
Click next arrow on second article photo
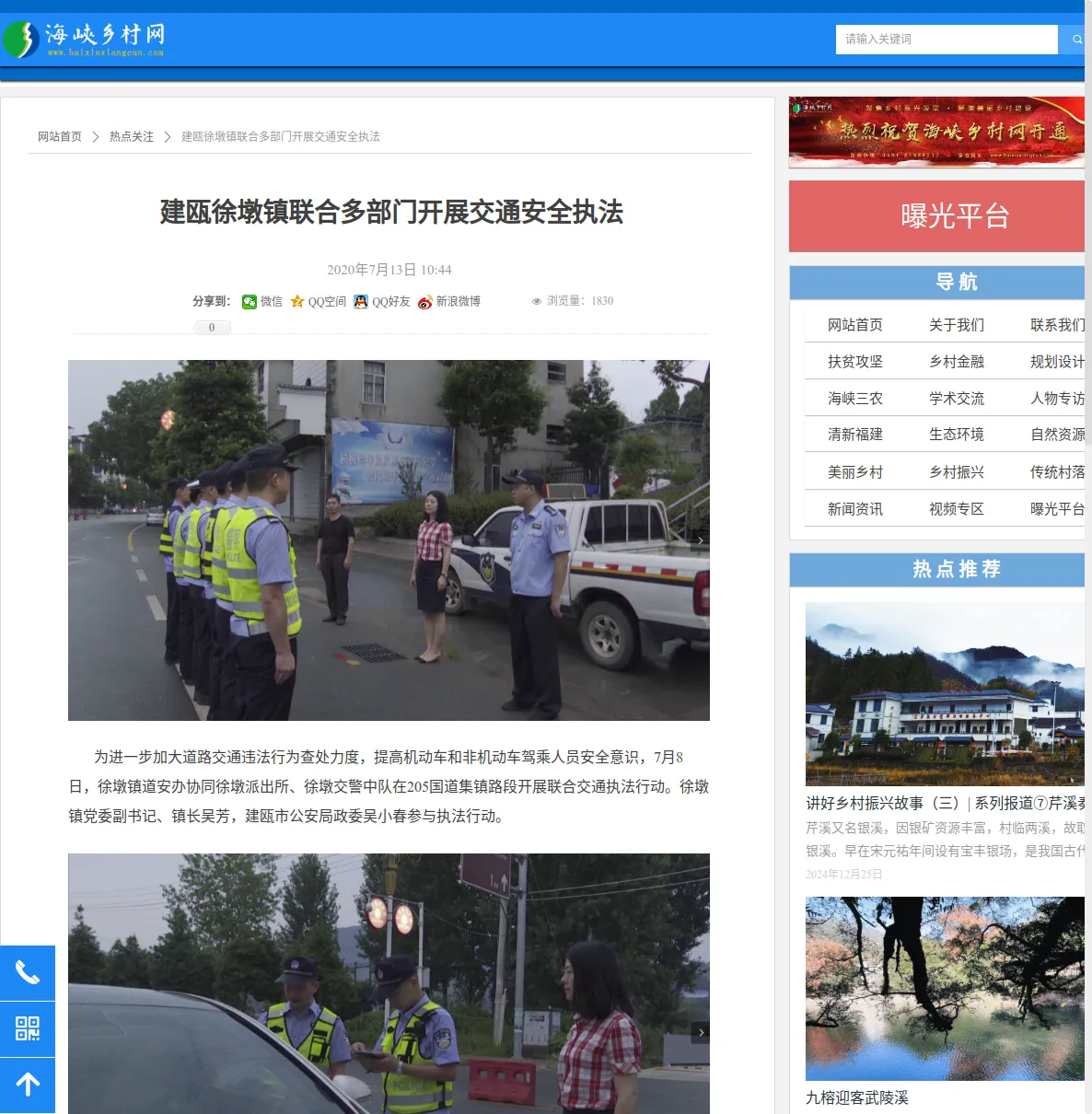click(x=701, y=1032)
